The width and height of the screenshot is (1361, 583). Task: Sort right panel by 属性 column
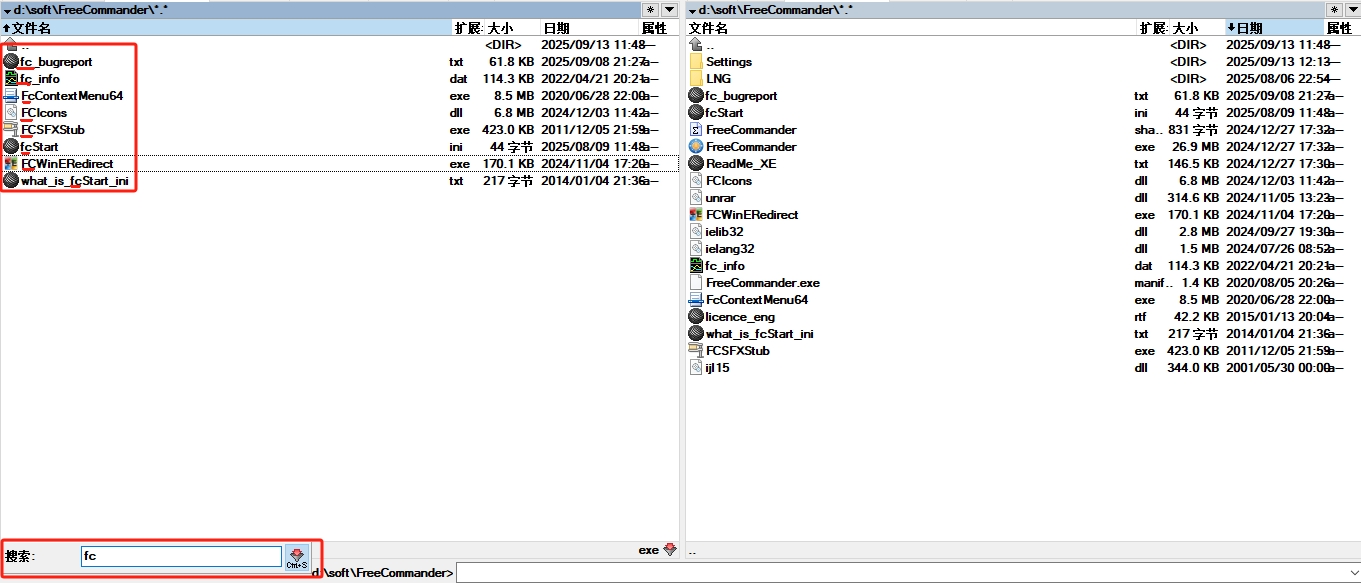point(1342,28)
